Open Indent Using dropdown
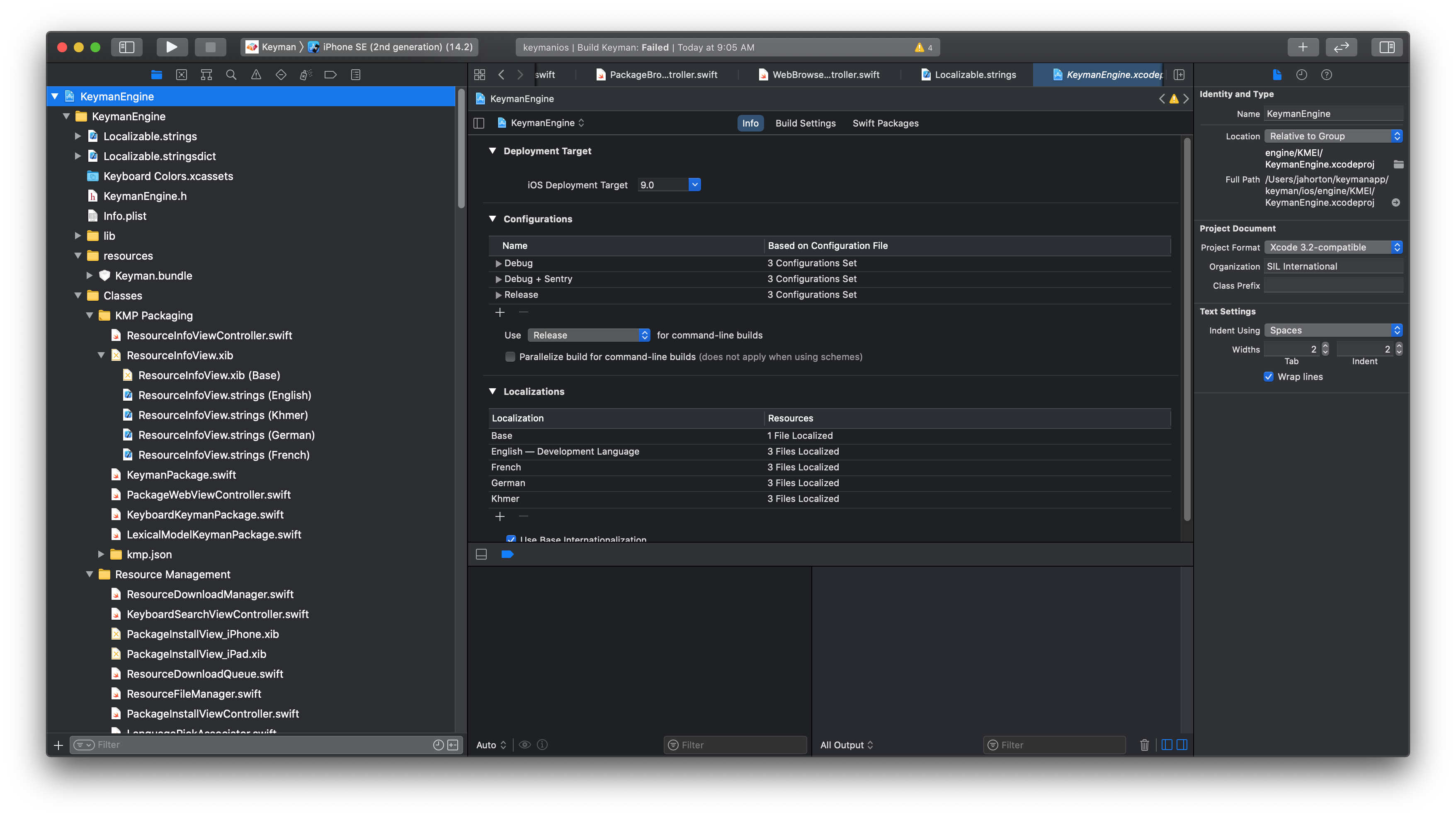The width and height of the screenshot is (1456, 818). [x=1333, y=330]
